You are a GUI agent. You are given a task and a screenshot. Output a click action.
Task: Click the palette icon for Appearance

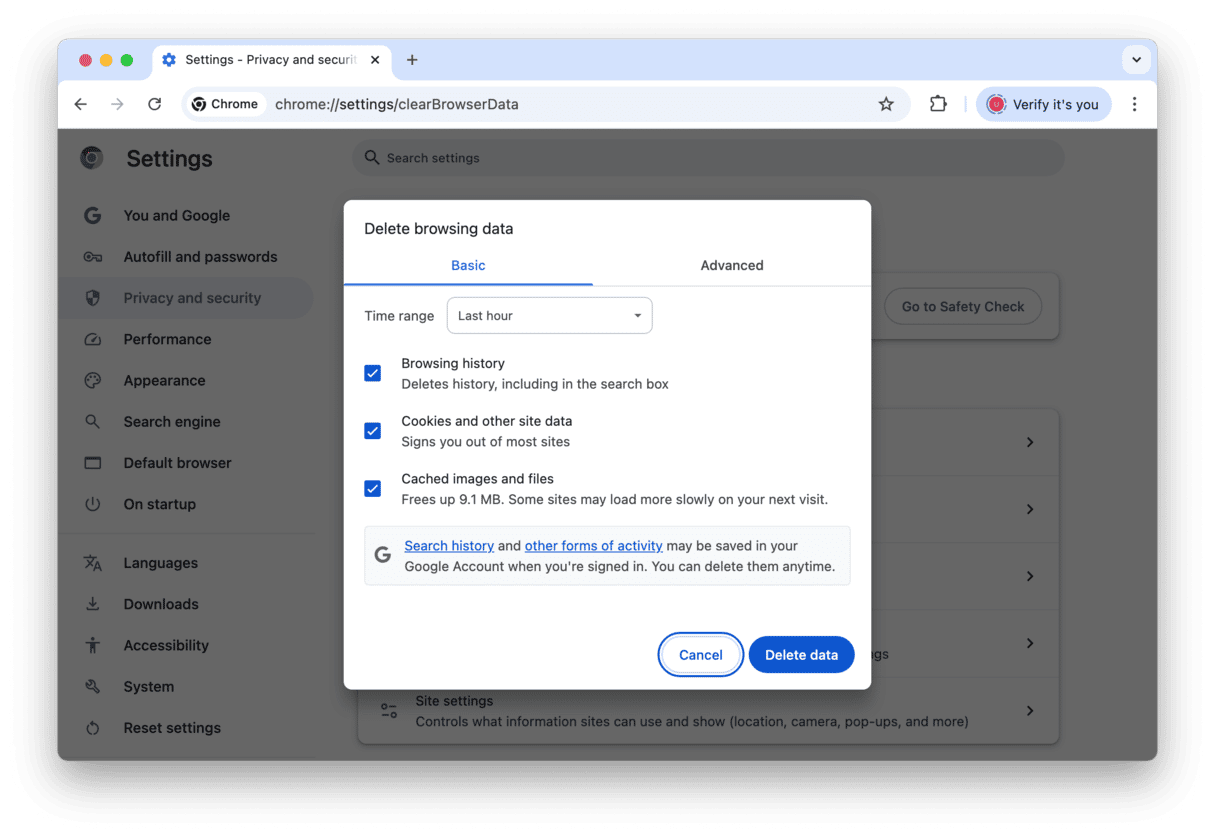(92, 380)
